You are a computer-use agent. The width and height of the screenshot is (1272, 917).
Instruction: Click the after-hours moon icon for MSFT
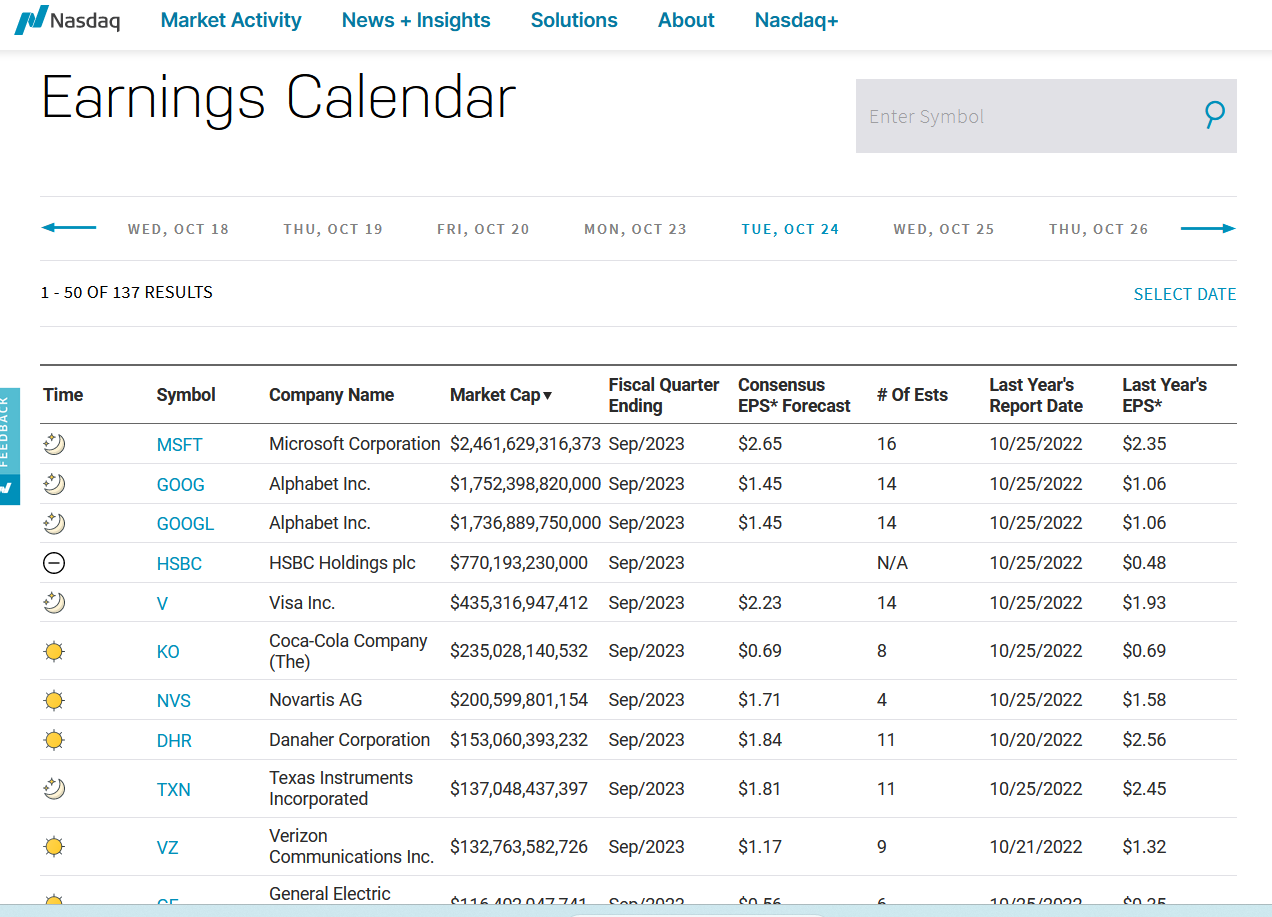(x=54, y=444)
